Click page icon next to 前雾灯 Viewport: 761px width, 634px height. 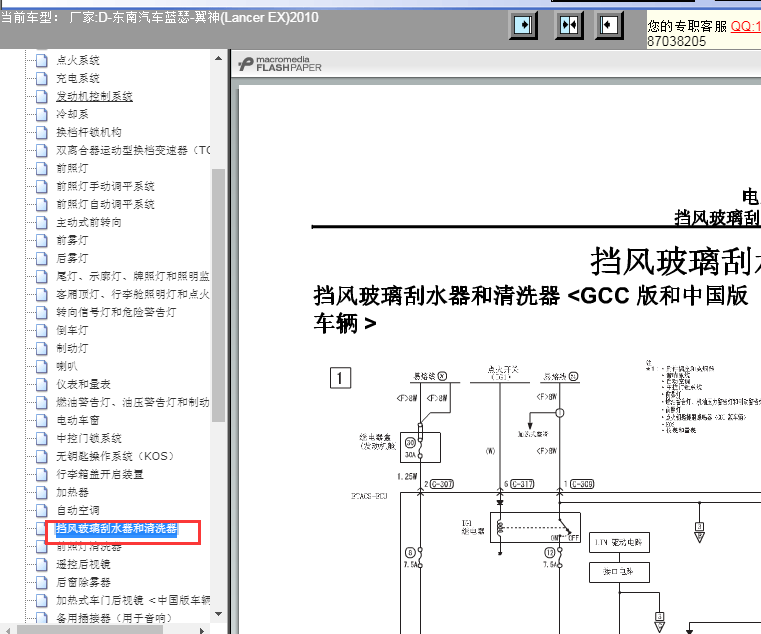(42, 240)
